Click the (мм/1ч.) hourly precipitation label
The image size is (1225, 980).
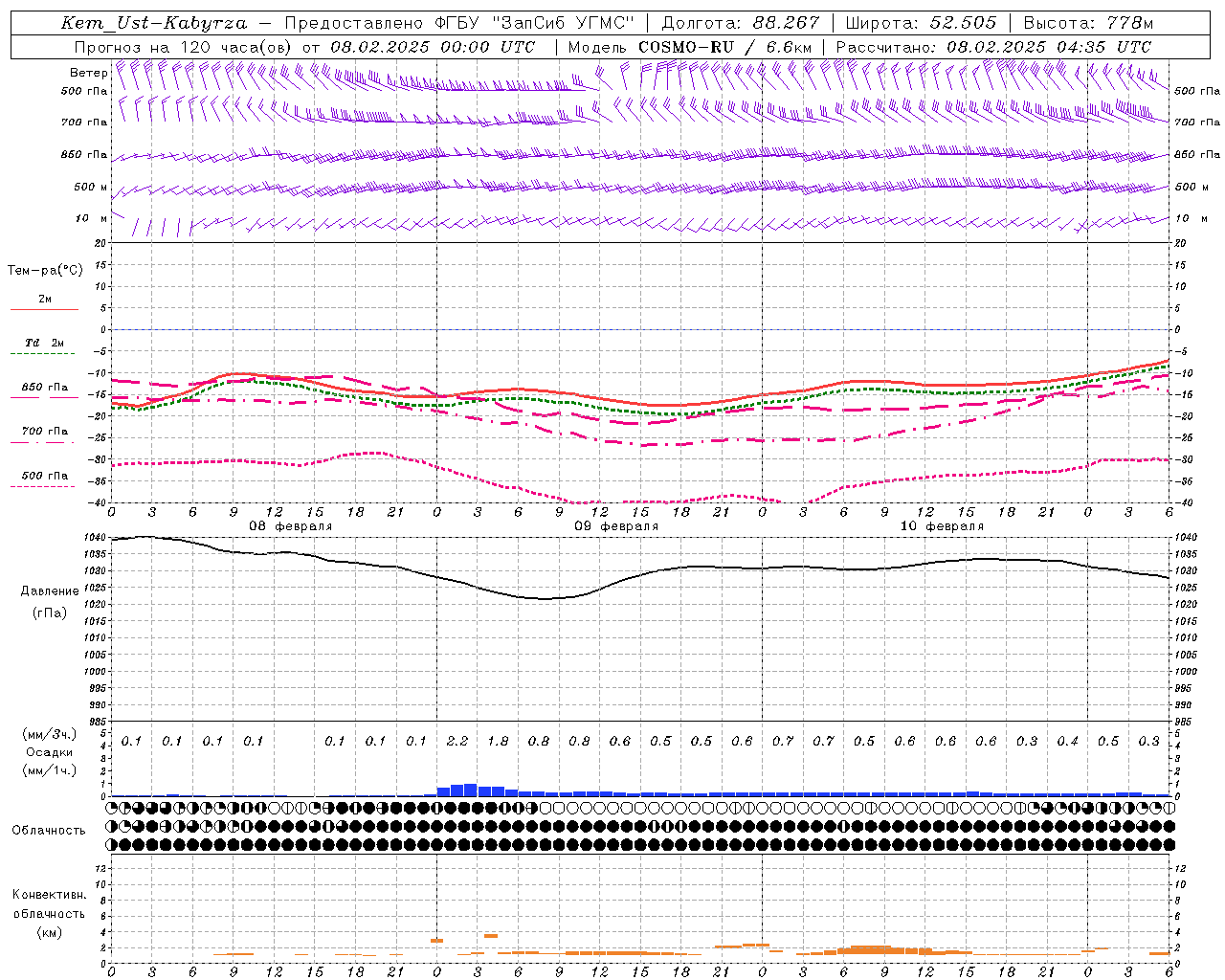point(49,769)
